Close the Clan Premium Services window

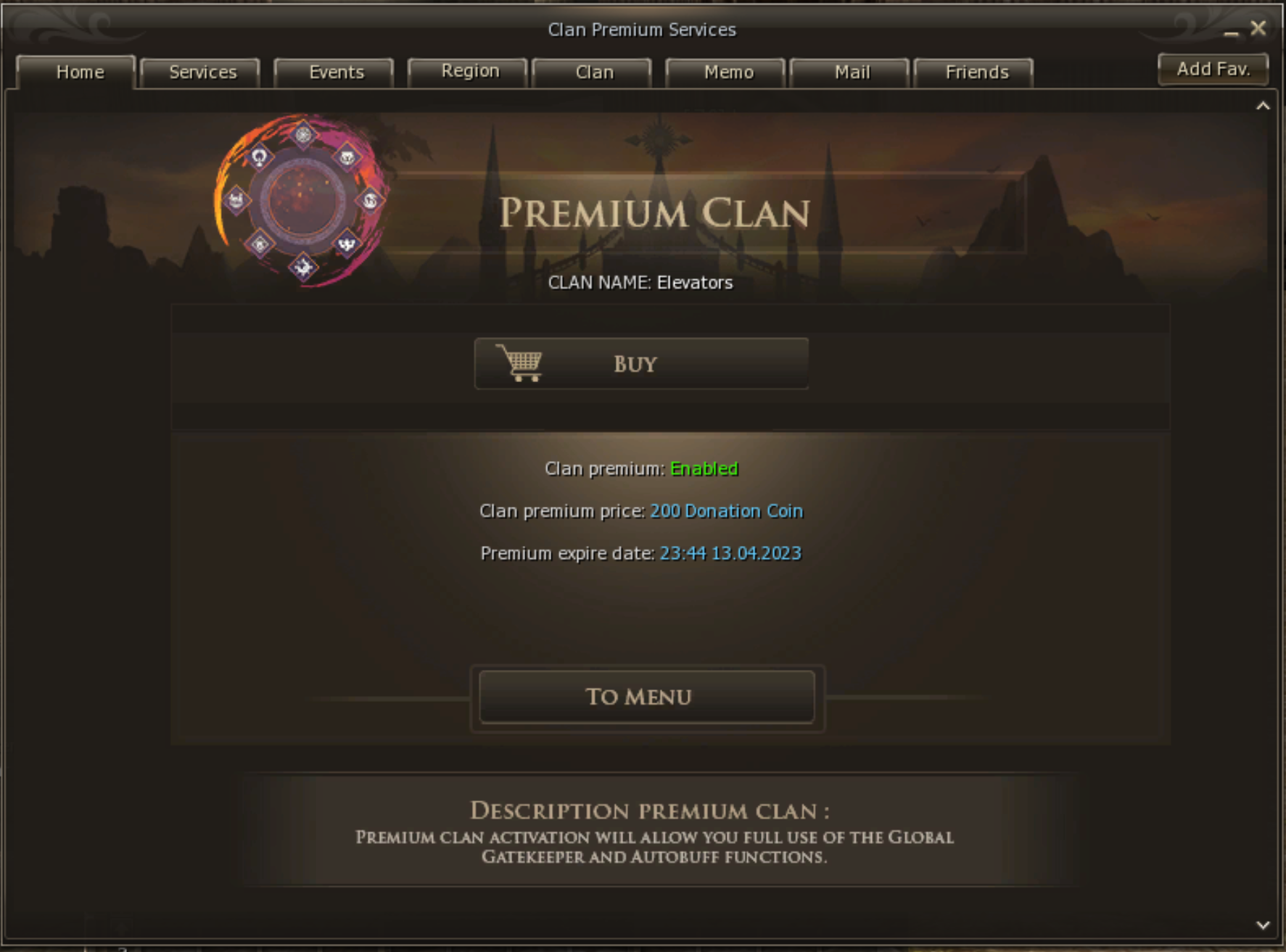point(1258,28)
